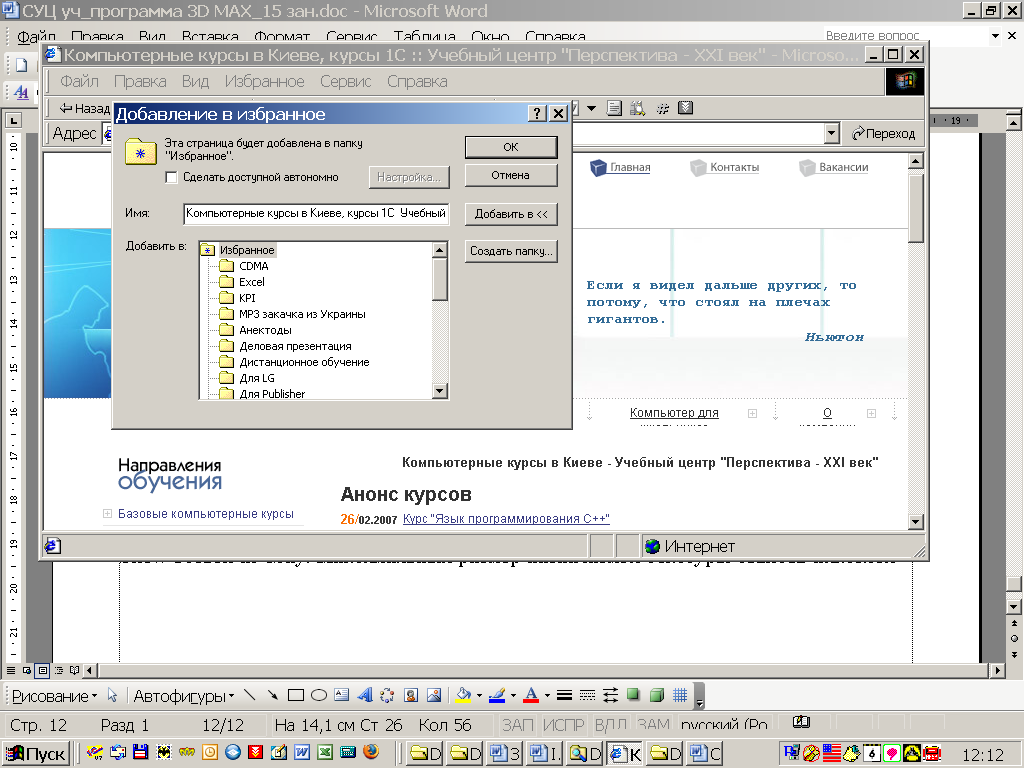The image size is (1024, 768).
Task: Select the Rectangle drawing tool
Action: coord(296,696)
